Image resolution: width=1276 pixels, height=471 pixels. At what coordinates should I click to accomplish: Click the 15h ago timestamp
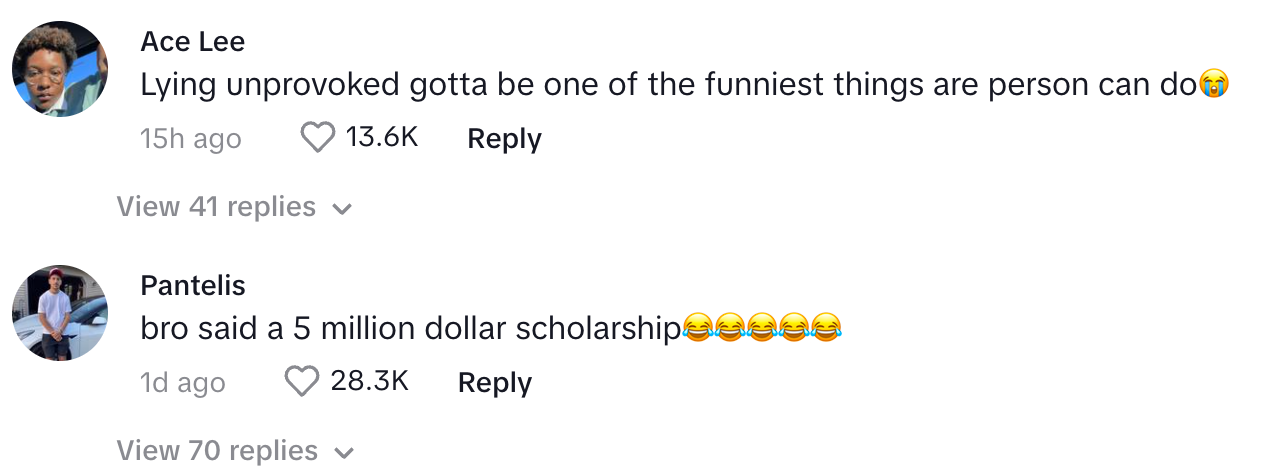pos(191,139)
